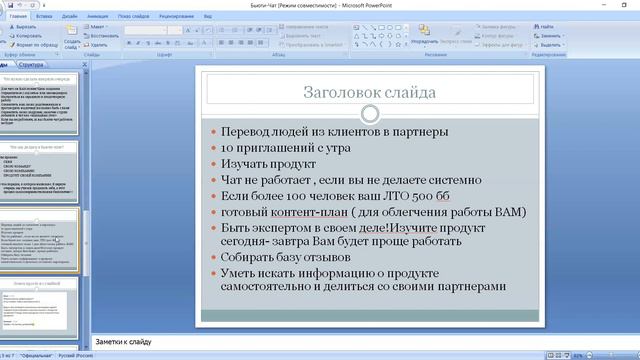Image resolution: width=640 pixels, height=360 pixels.
Task: Open the Рецензирование ribbon tab
Action: pyautogui.click(x=176, y=16)
